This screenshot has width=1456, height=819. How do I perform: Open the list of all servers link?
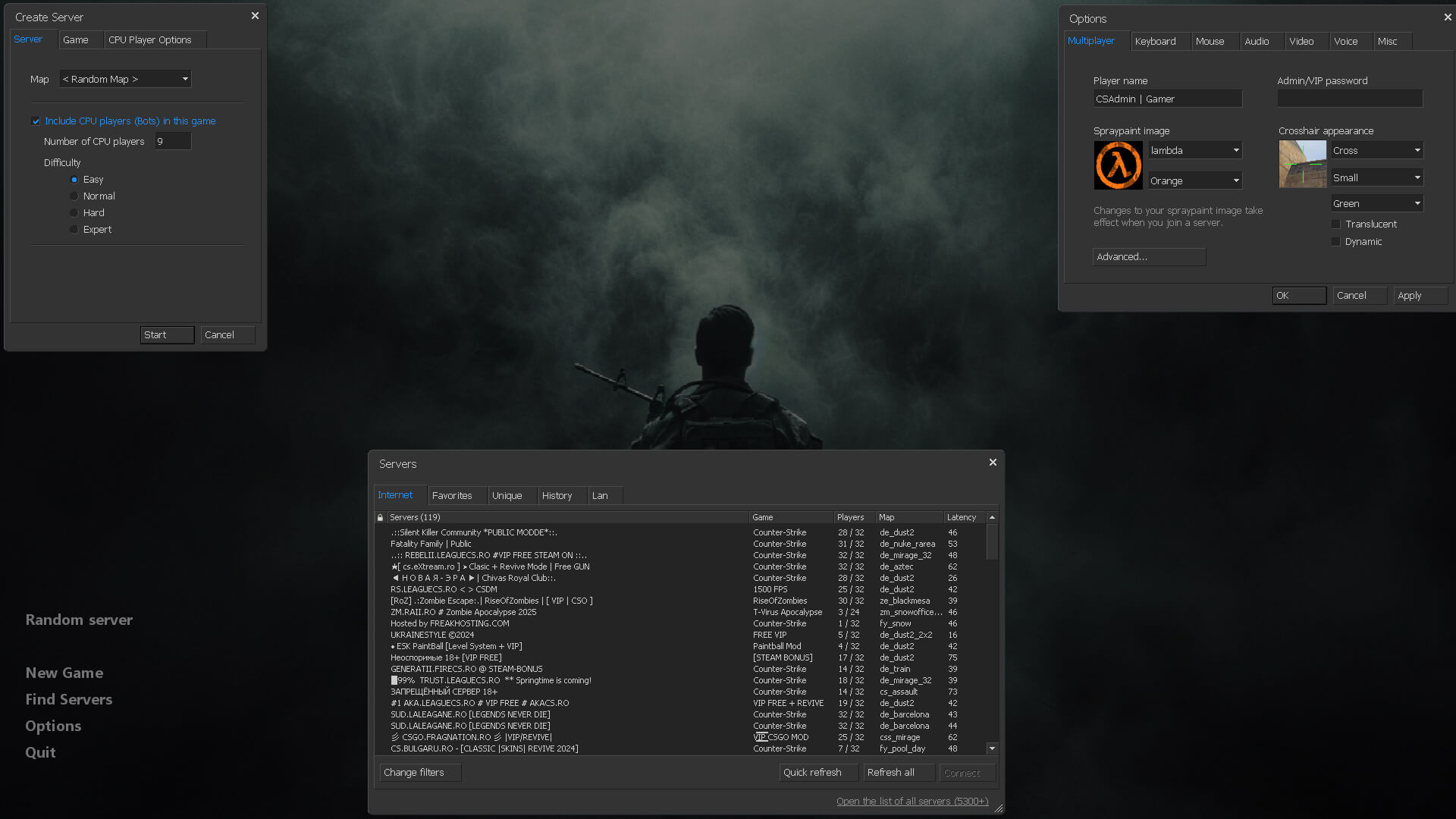[912, 802]
